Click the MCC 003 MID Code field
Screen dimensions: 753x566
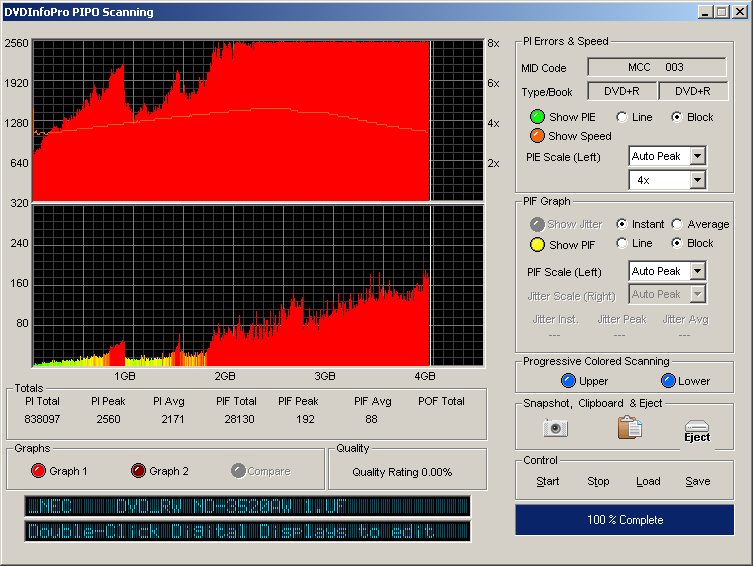point(656,68)
